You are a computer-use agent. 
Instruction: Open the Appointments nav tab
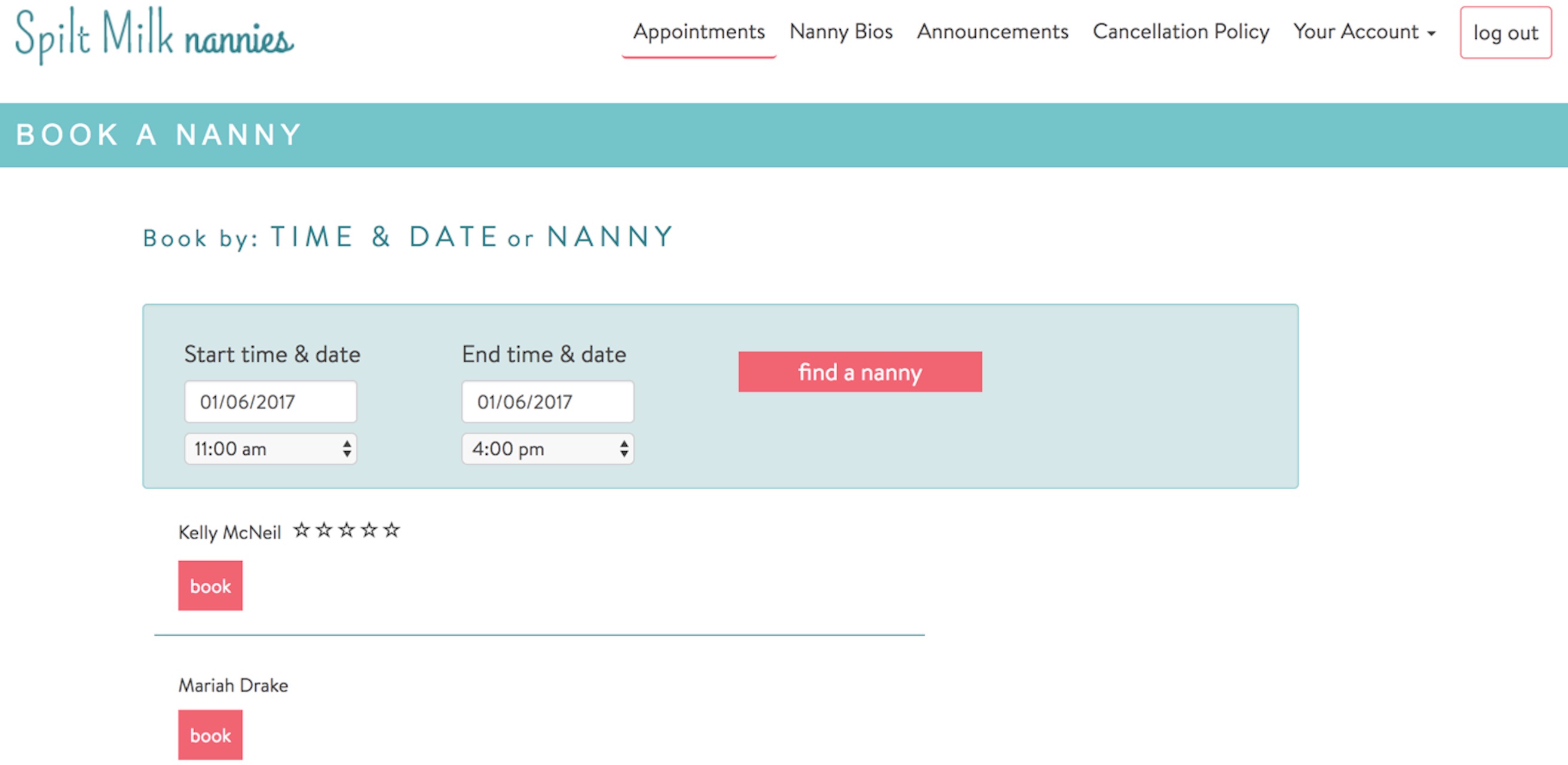click(x=699, y=32)
